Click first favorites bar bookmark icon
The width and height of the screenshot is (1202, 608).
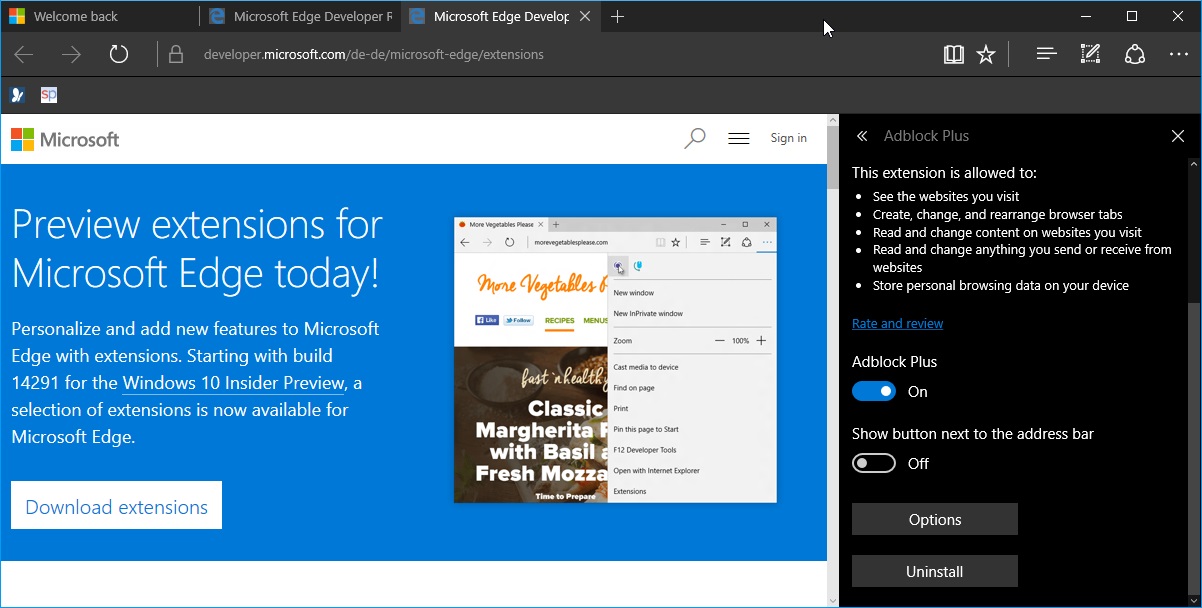point(17,95)
